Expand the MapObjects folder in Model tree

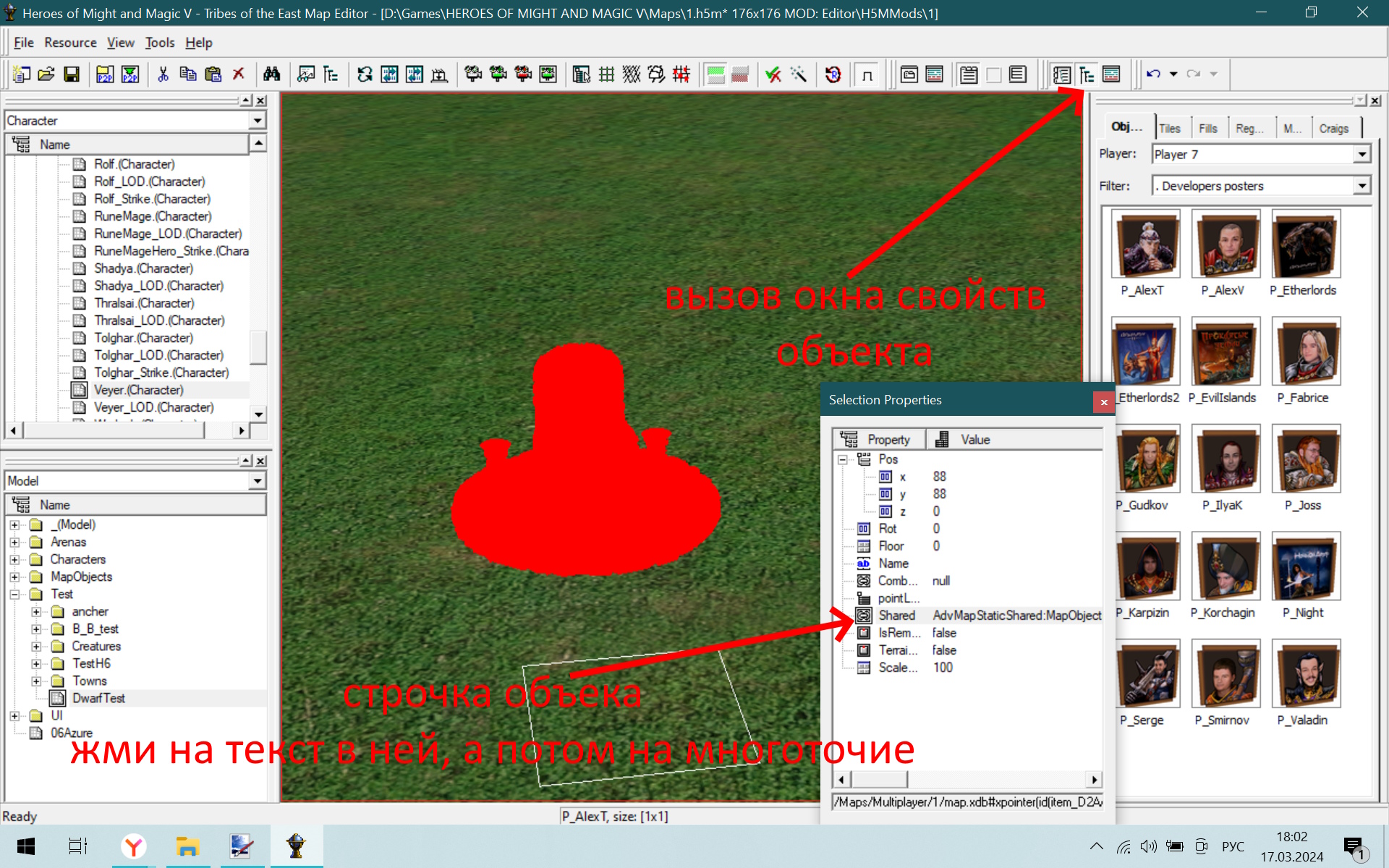coord(14,577)
